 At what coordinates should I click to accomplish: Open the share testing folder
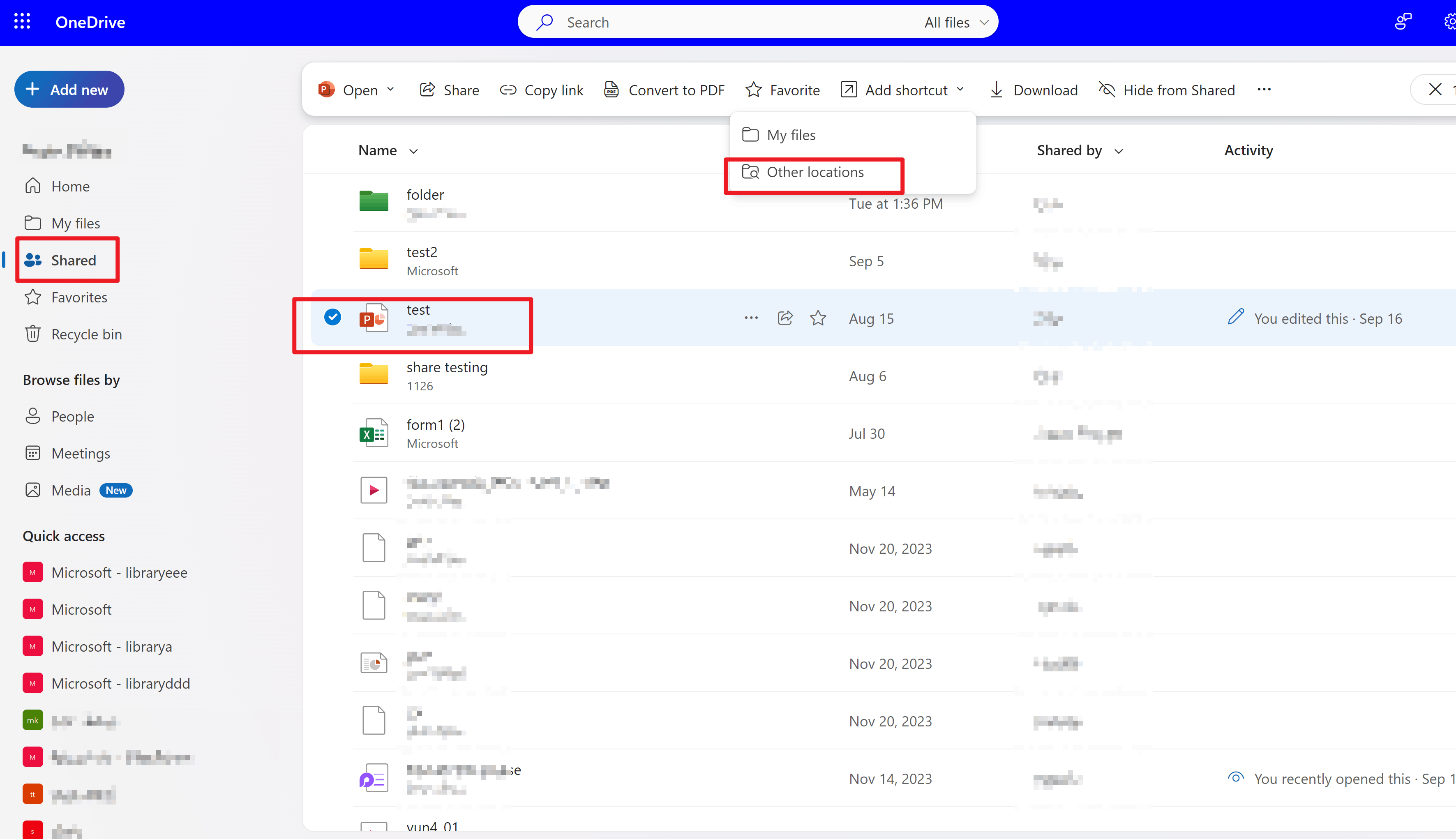pos(447,367)
